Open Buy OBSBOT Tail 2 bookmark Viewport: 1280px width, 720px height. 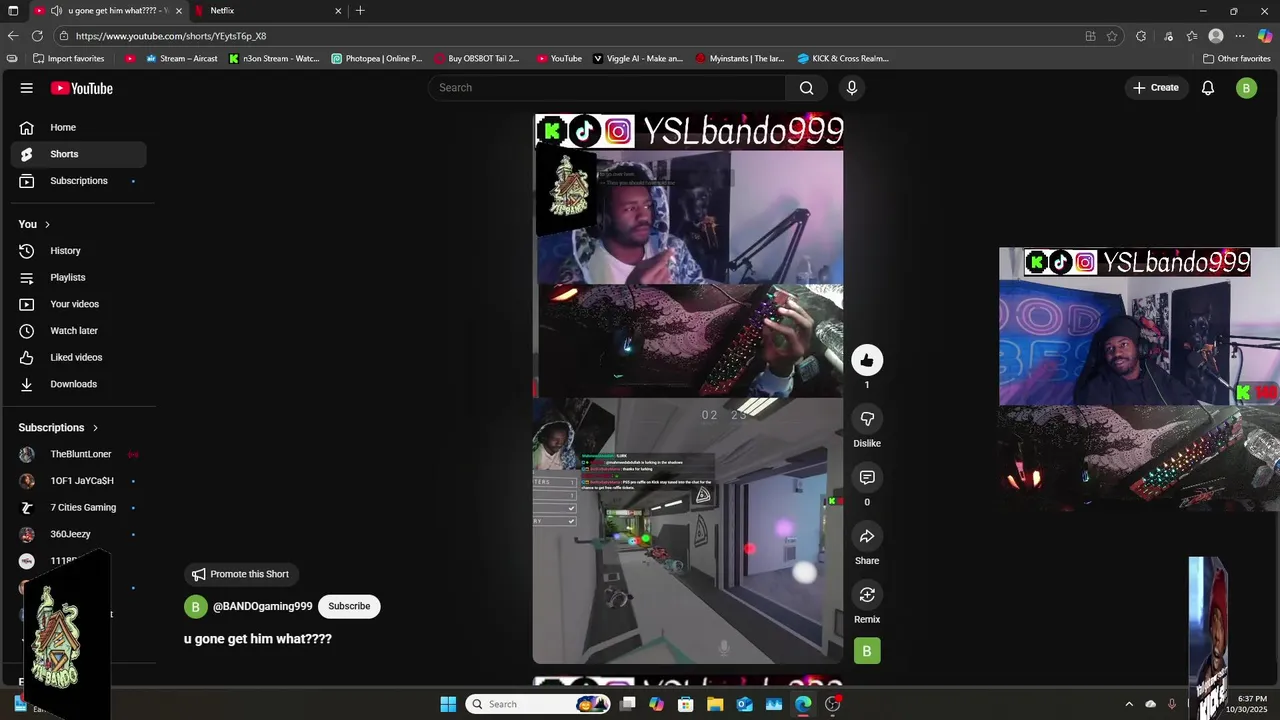tap(477, 58)
